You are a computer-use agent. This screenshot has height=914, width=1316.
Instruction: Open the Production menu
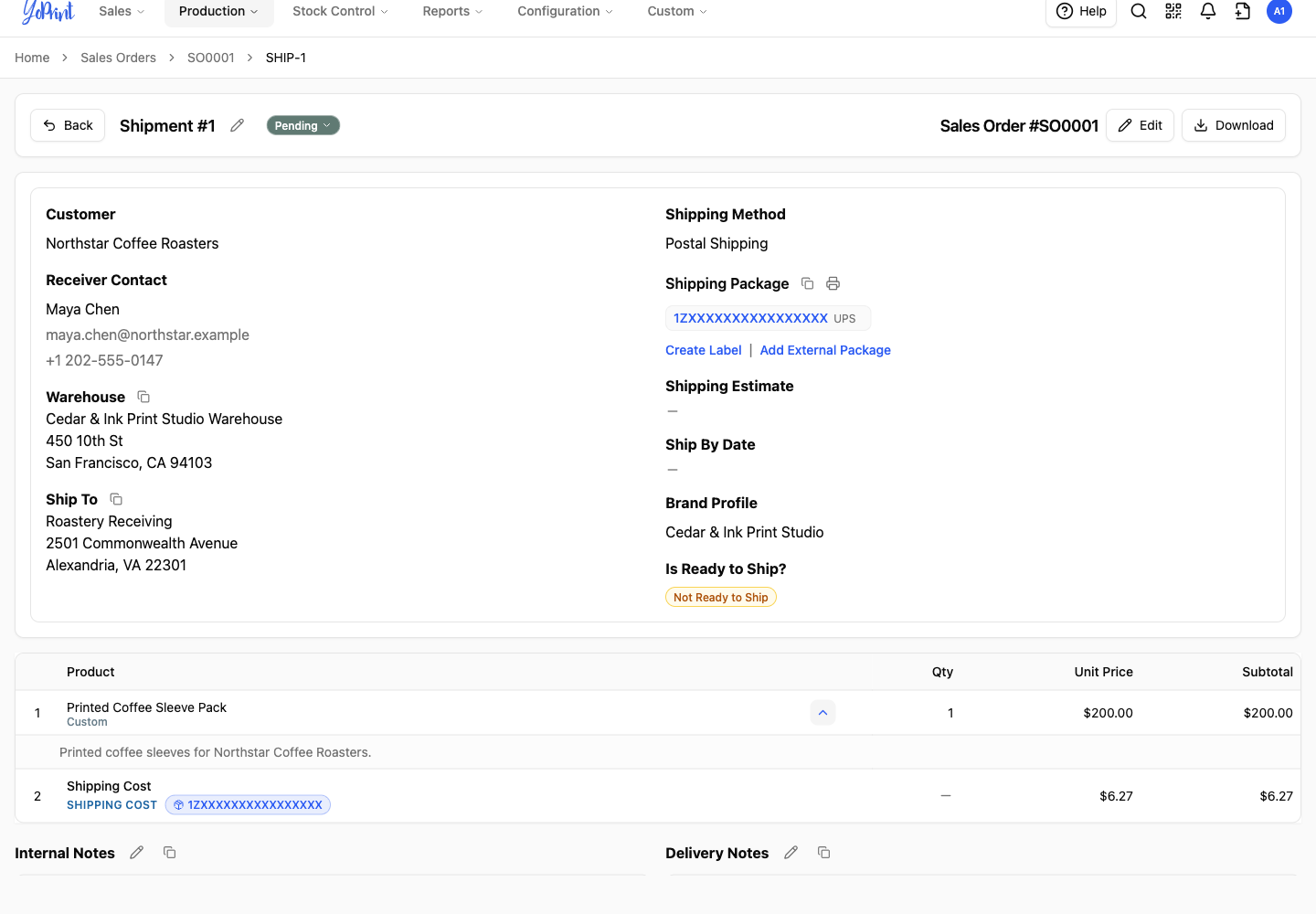coord(218,11)
